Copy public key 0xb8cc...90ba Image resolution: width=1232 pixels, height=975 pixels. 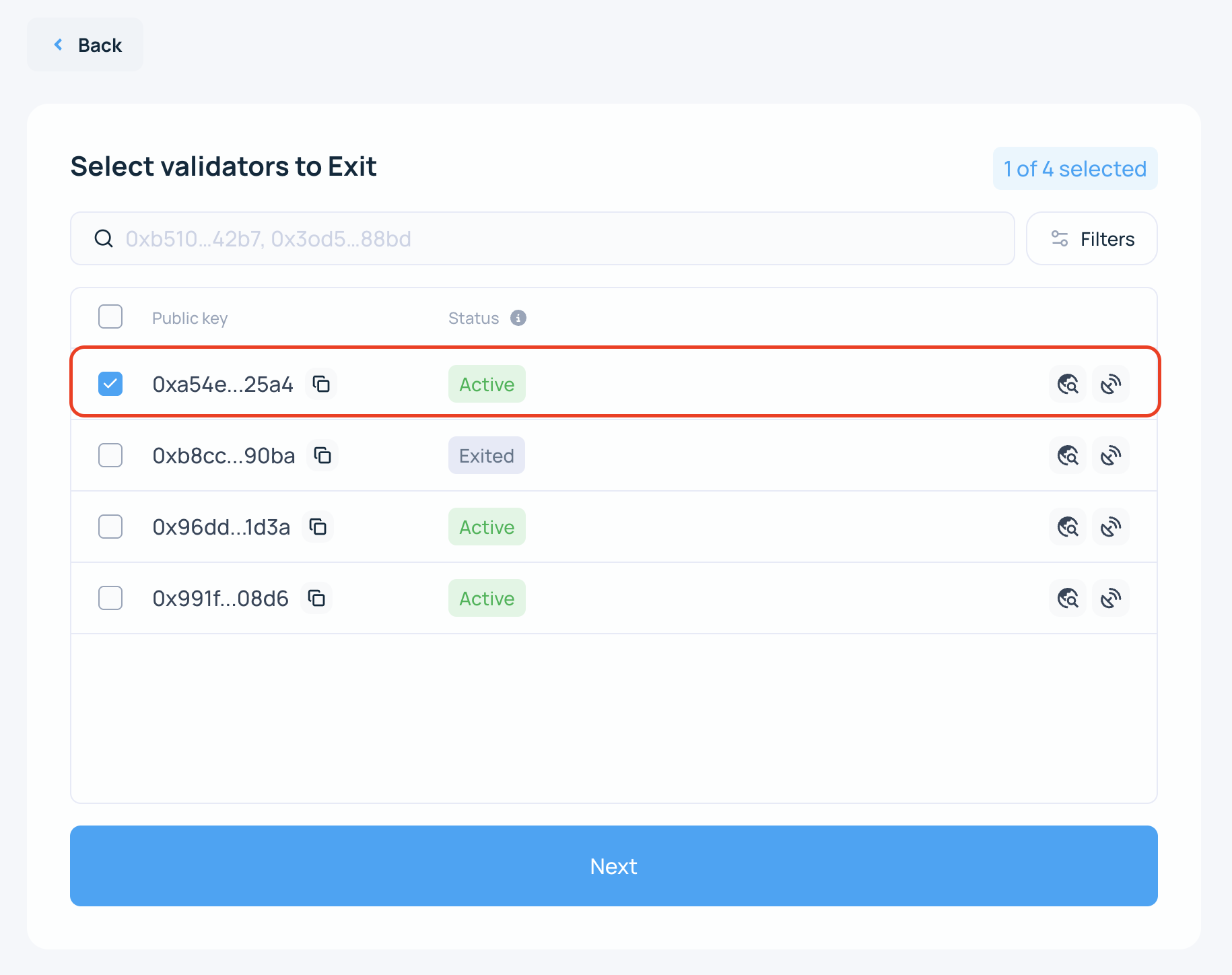click(x=323, y=455)
